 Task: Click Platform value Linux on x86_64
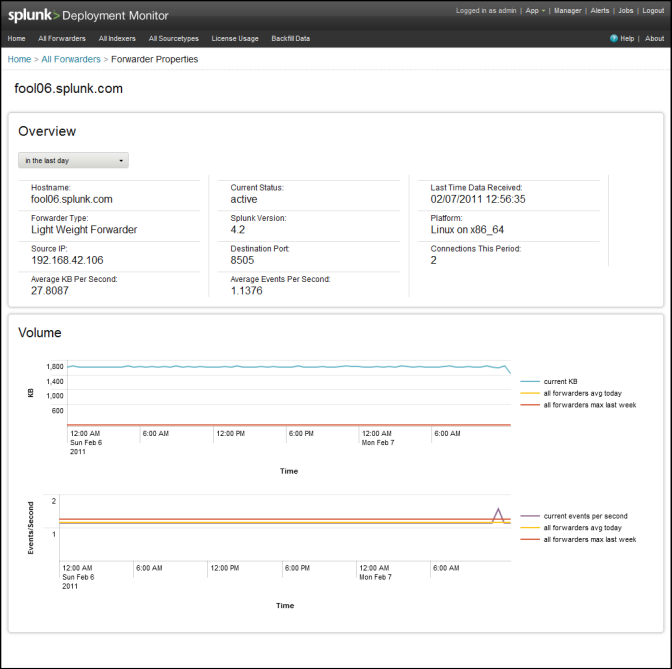point(467,230)
